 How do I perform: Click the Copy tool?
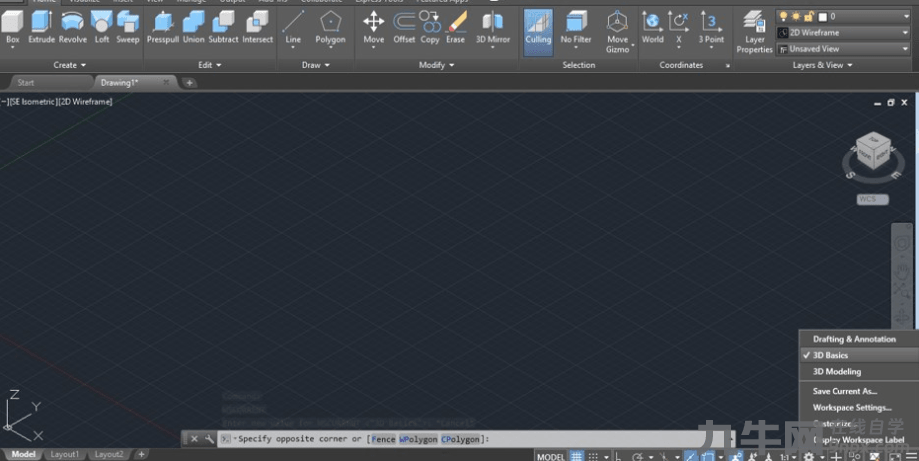pos(430,28)
